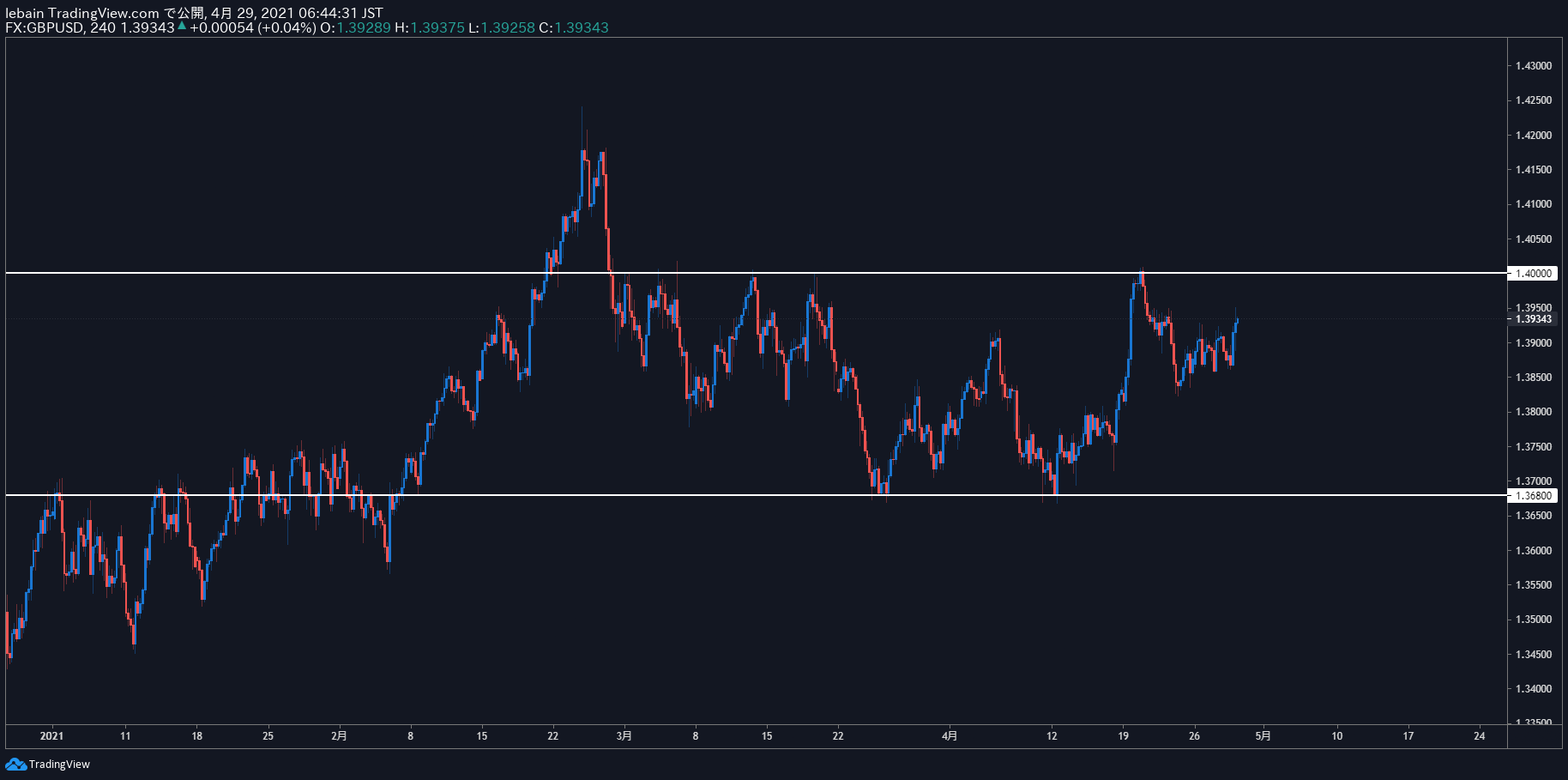Click the 1.35000 price axis label
This screenshot has width=1568, height=780.
point(1533,620)
